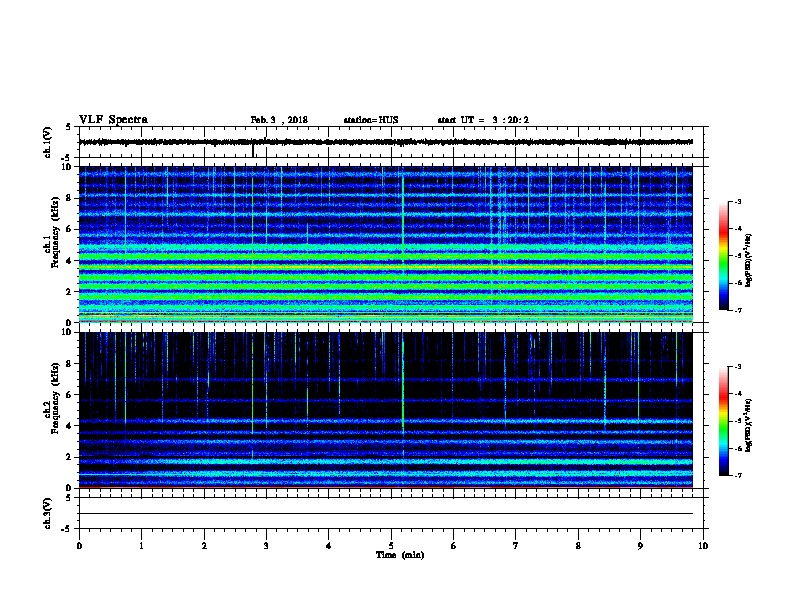The height and width of the screenshot is (612, 792).
Task: Click the time axis tick label "5"
Action: [x=391, y=546]
